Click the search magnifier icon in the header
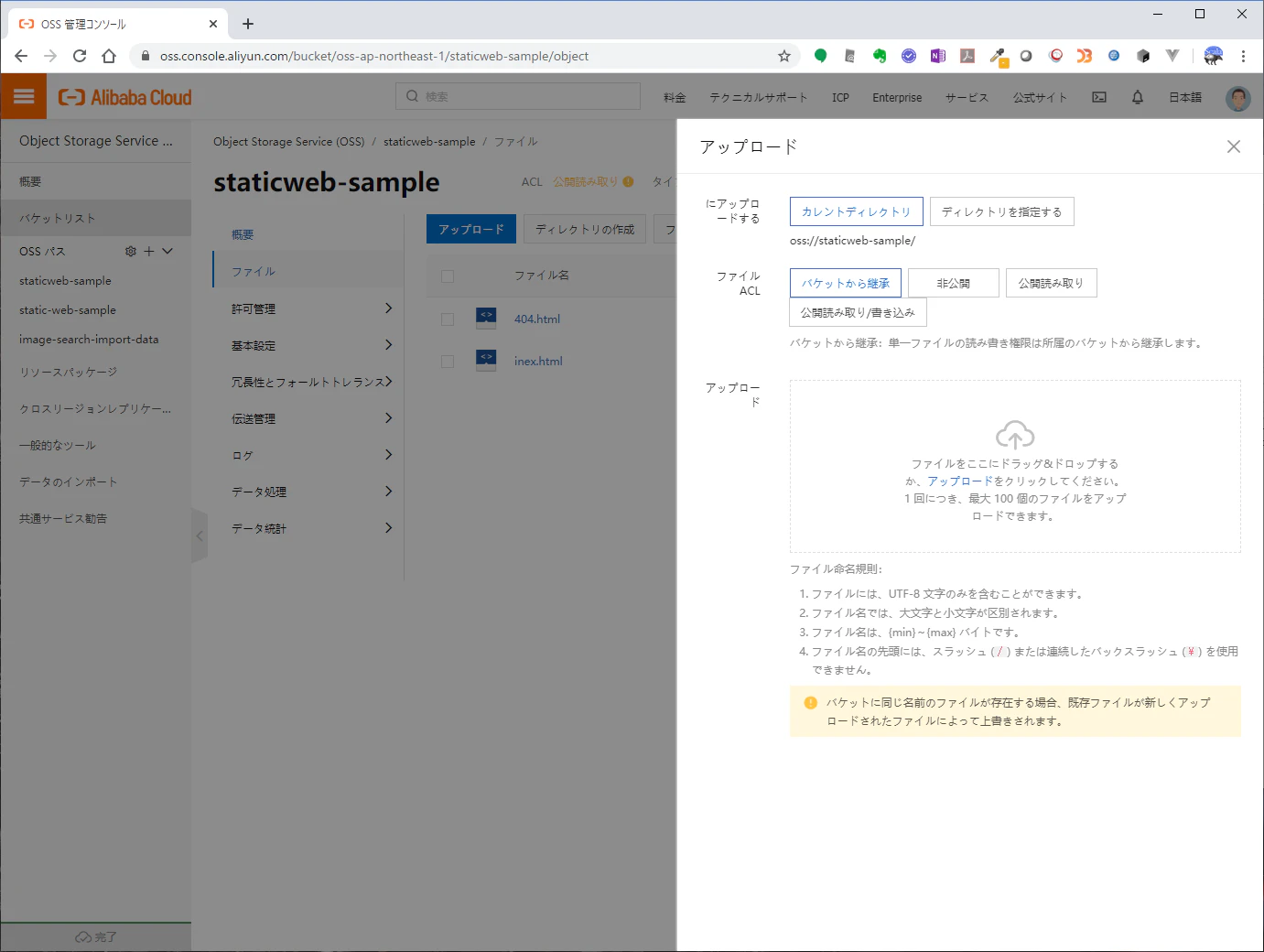Image resolution: width=1264 pixels, height=952 pixels. pyautogui.click(x=412, y=96)
